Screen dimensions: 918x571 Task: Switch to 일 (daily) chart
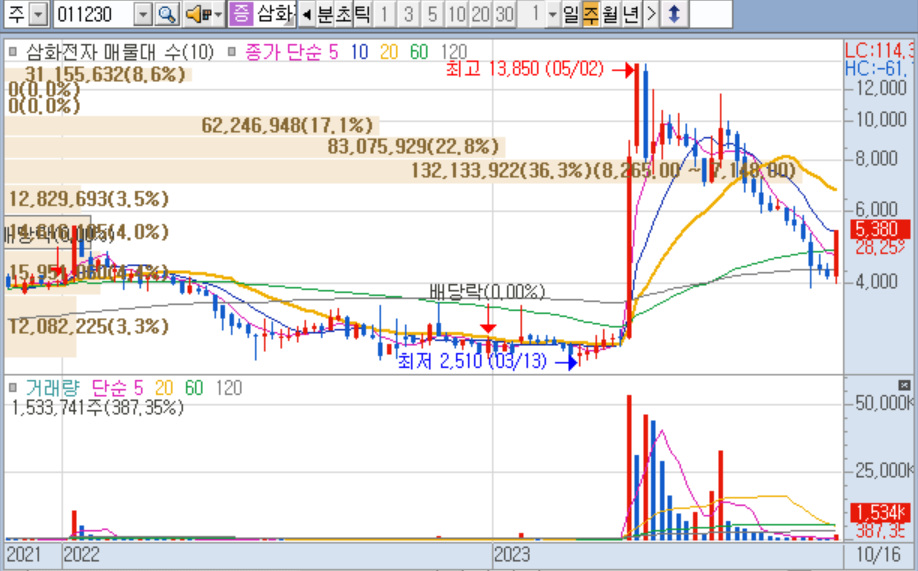click(571, 15)
